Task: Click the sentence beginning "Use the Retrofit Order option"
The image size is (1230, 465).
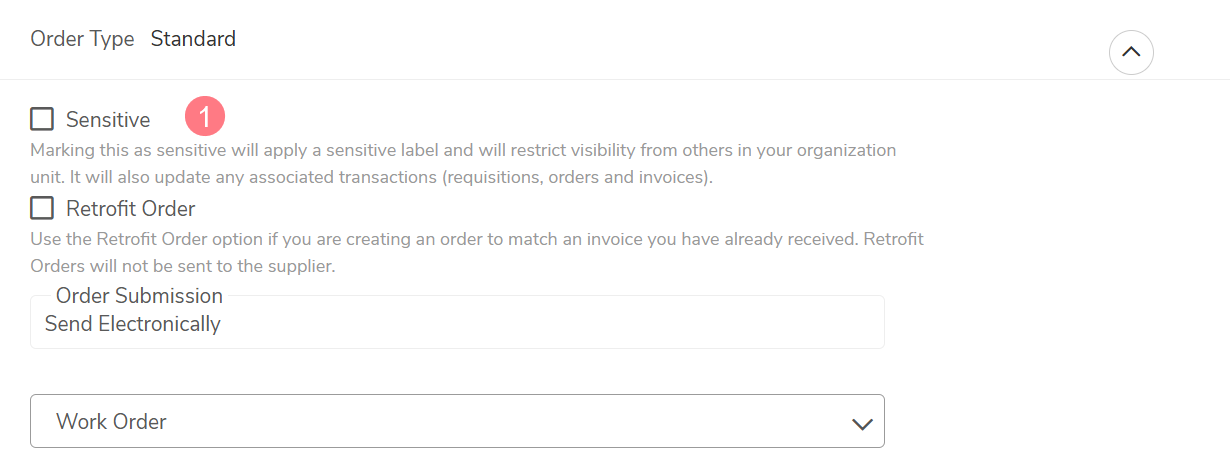Action: pyautogui.click(x=443, y=240)
